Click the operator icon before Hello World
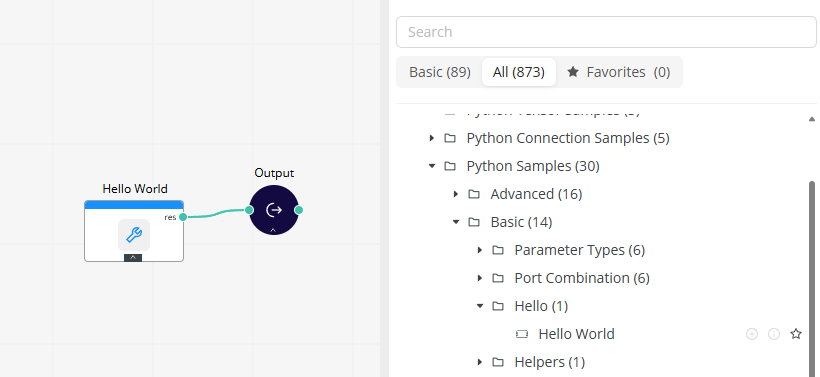 pyautogui.click(x=522, y=334)
